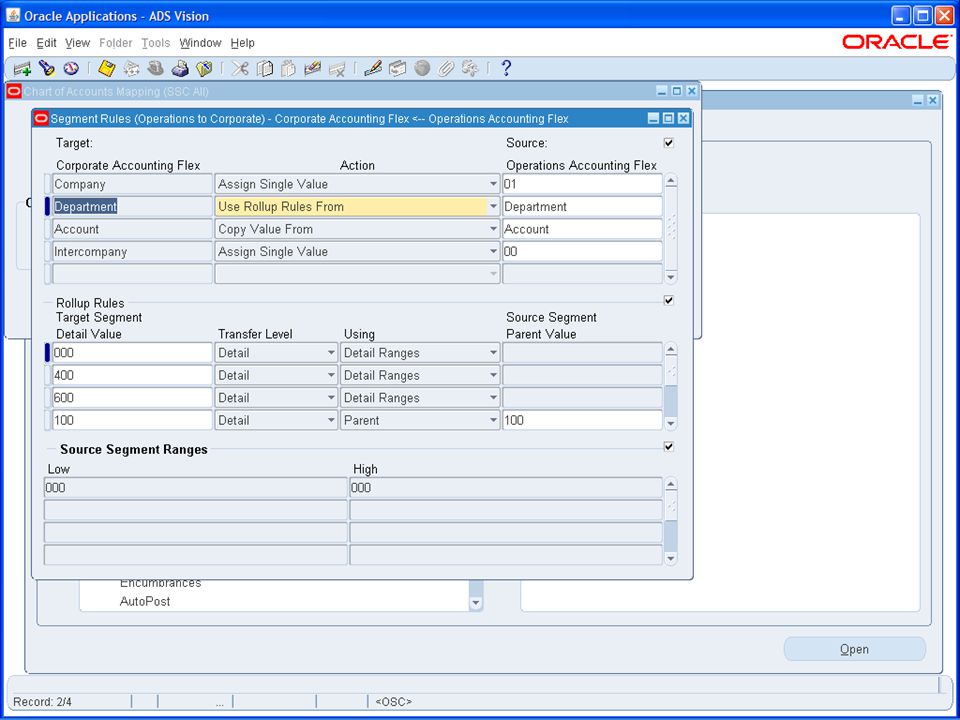Toggle the Source section checkbox

tap(669, 143)
